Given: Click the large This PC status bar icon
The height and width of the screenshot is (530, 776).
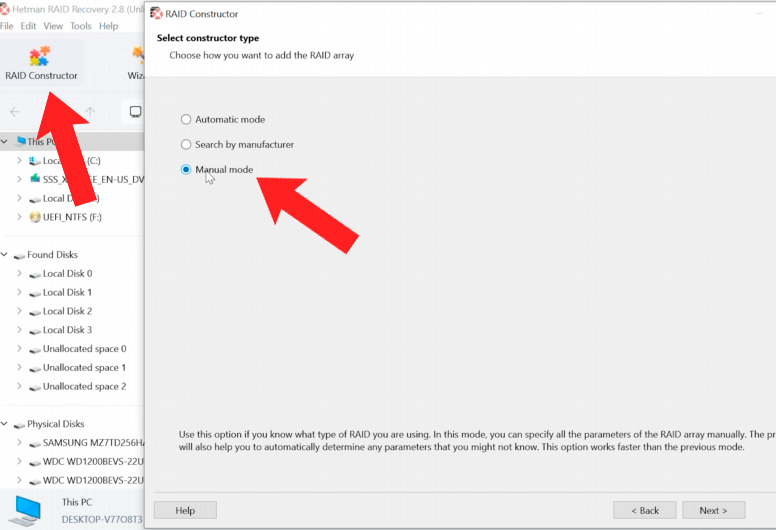Looking at the screenshot, I should tap(25, 511).
